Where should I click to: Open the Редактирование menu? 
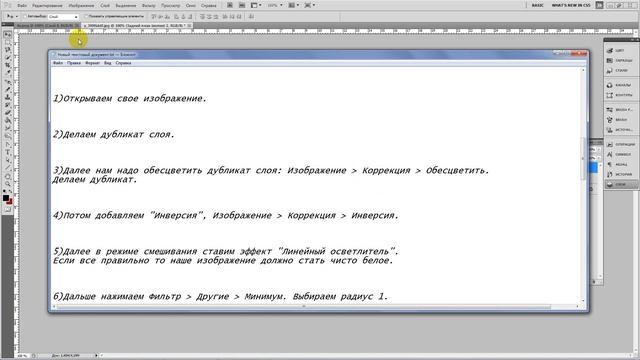pos(47,6)
